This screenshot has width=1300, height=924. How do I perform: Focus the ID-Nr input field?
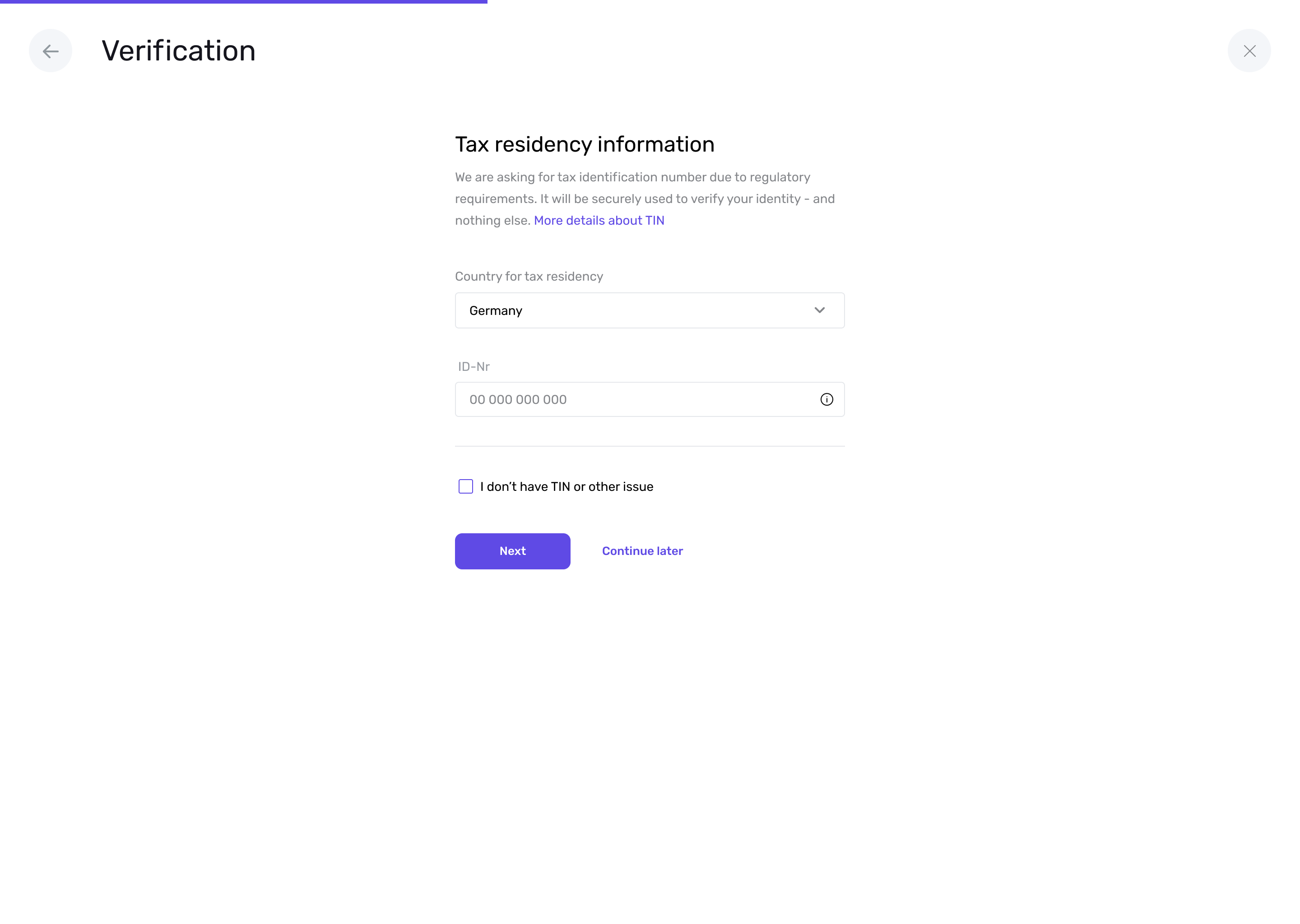(x=650, y=399)
